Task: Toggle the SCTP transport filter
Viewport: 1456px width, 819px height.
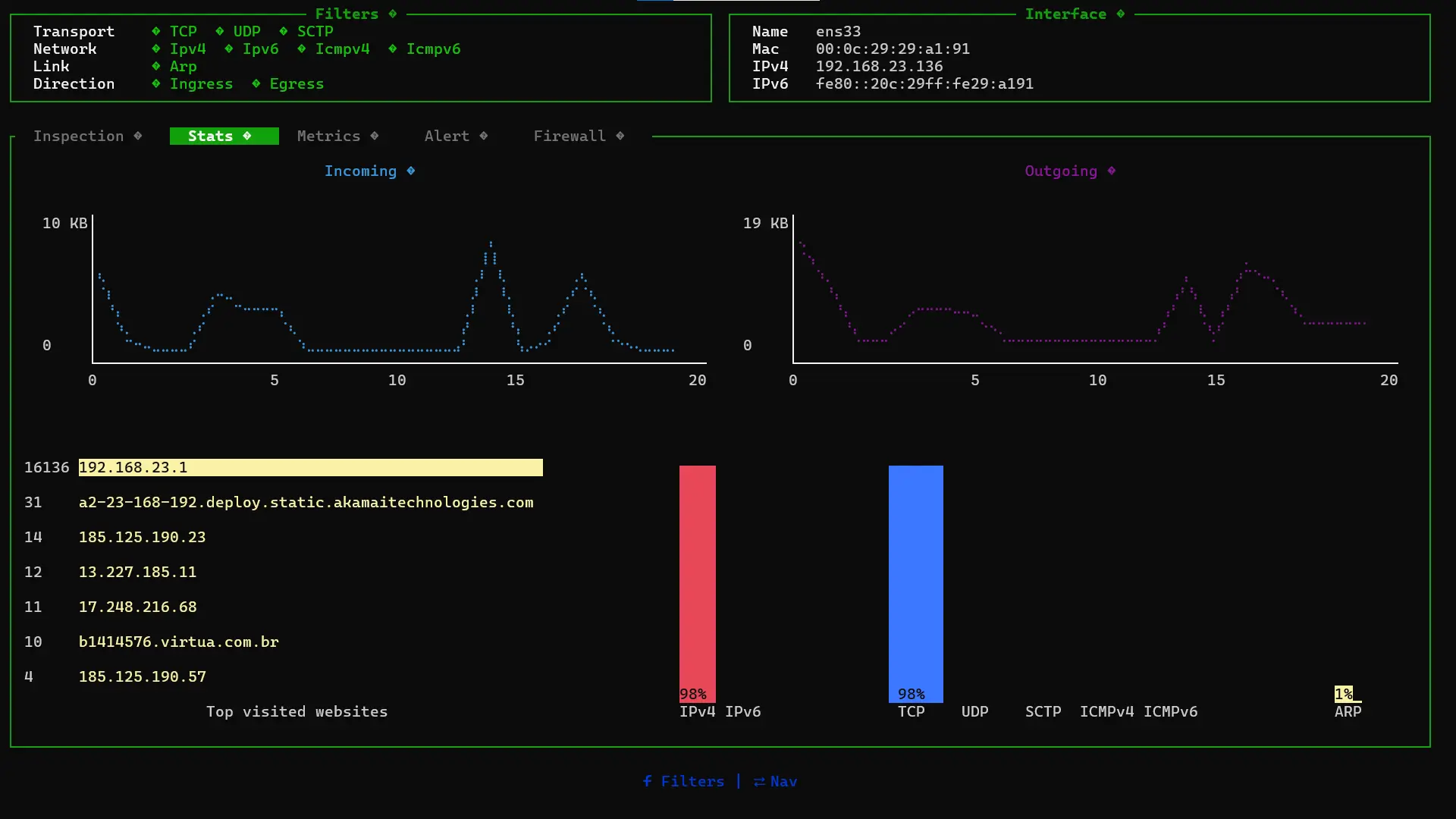Action: [x=315, y=31]
